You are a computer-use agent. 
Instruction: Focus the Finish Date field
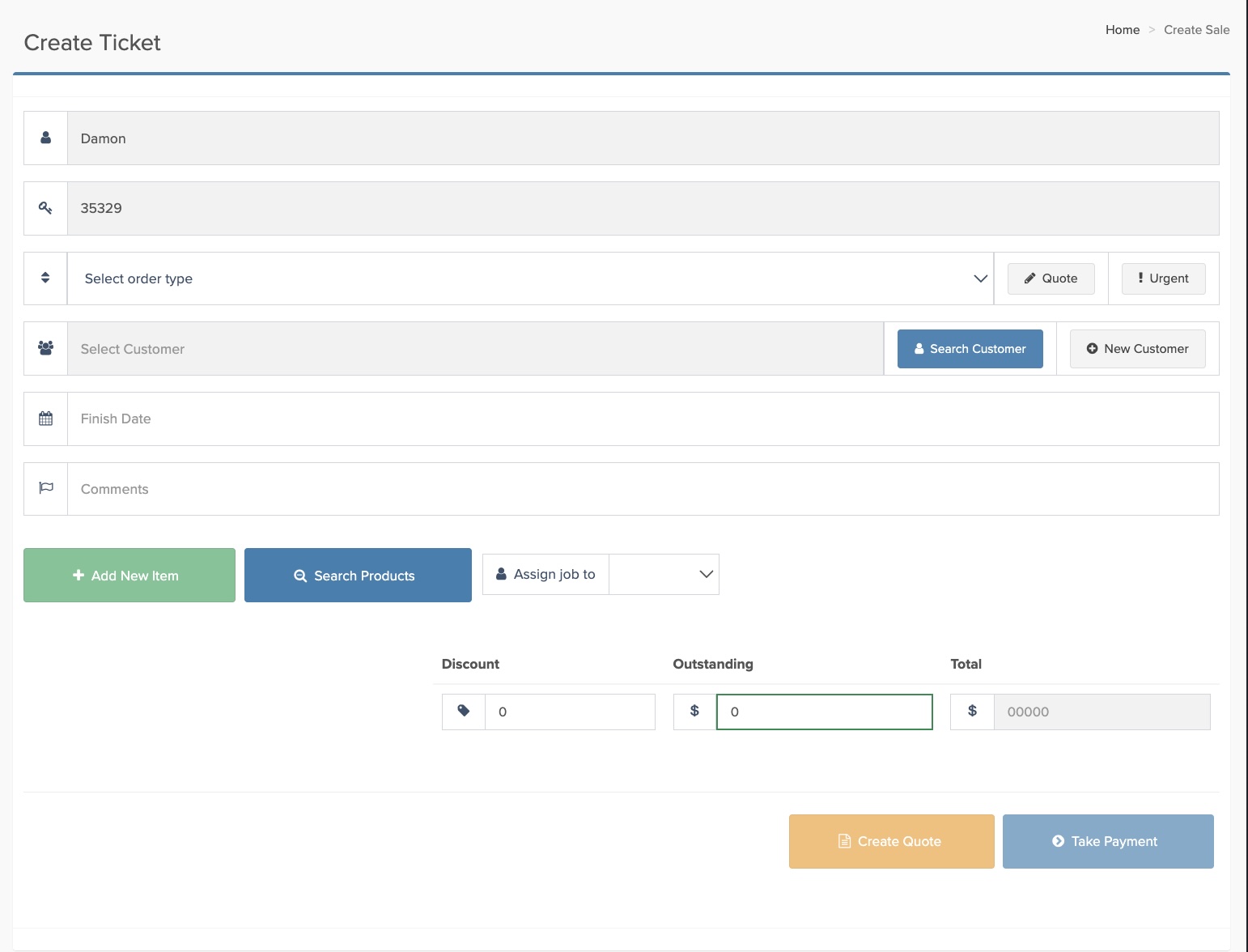[x=643, y=419]
